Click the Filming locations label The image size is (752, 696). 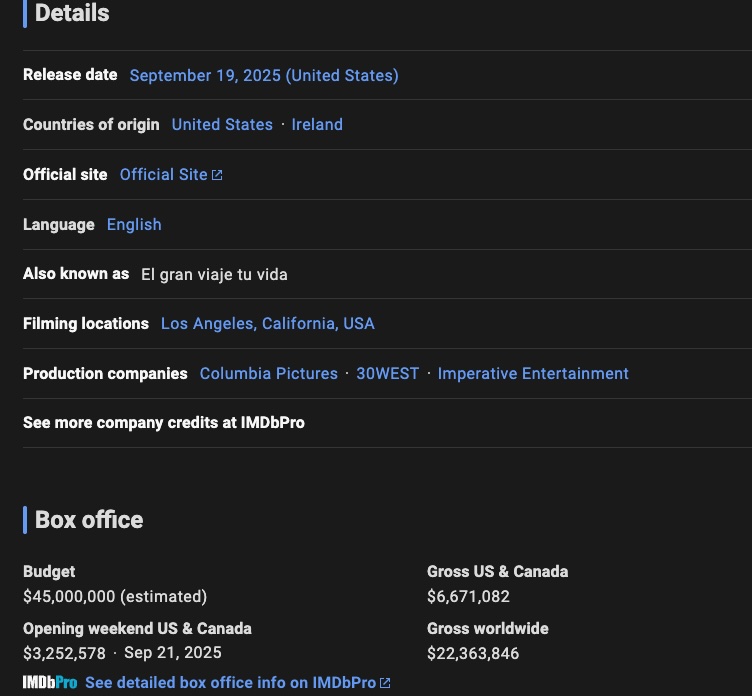coord(86,324)
